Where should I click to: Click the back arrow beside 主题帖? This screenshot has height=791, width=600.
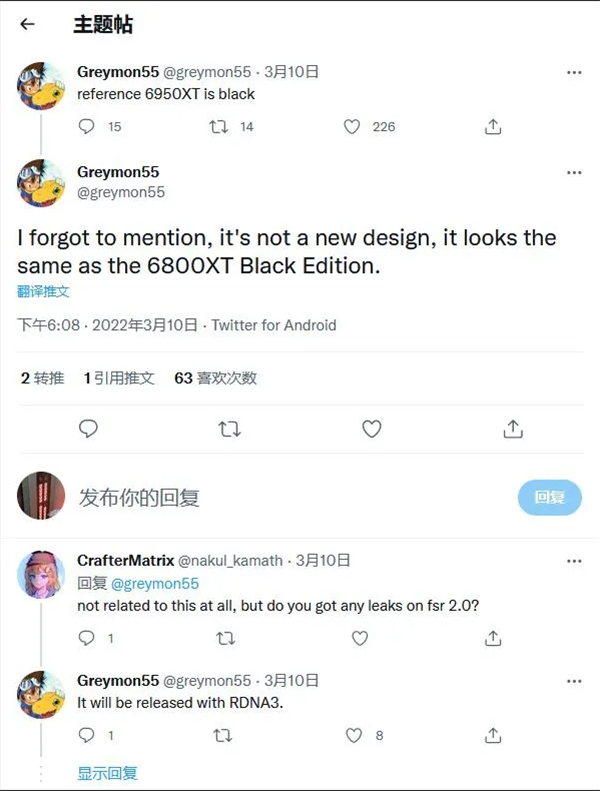tap(27, 25)
